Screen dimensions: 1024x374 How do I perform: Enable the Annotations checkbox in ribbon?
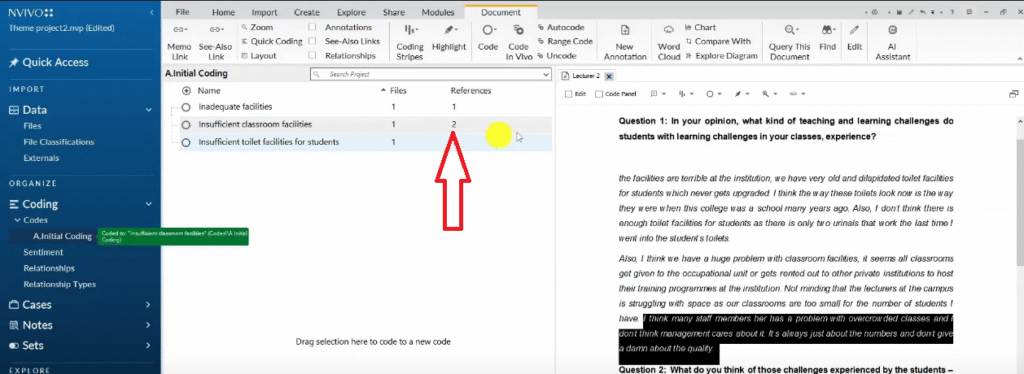pyautogui.click(x=312, y=27)
